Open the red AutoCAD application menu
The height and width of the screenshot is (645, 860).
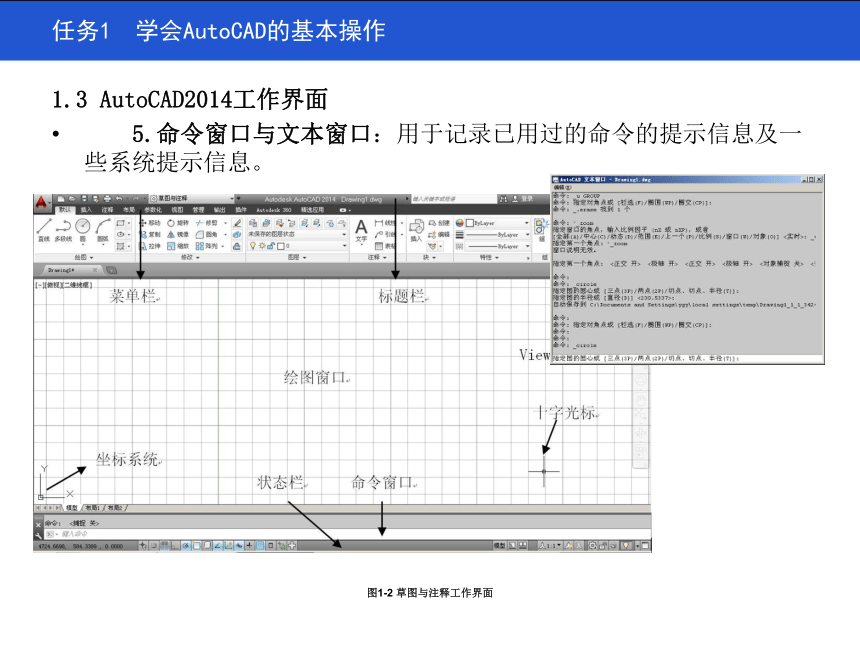[x=41, y=203]
